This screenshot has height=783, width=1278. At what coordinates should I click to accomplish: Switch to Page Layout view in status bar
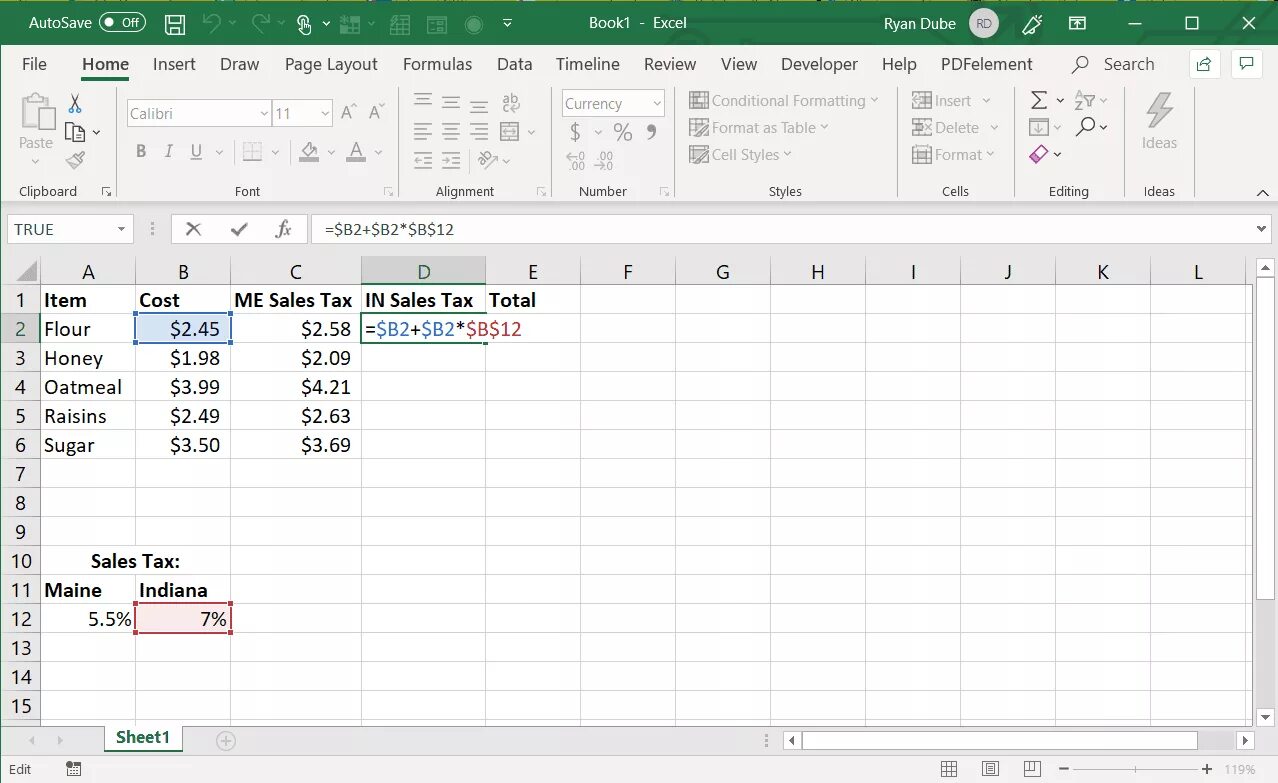click(x=989, y=769)
